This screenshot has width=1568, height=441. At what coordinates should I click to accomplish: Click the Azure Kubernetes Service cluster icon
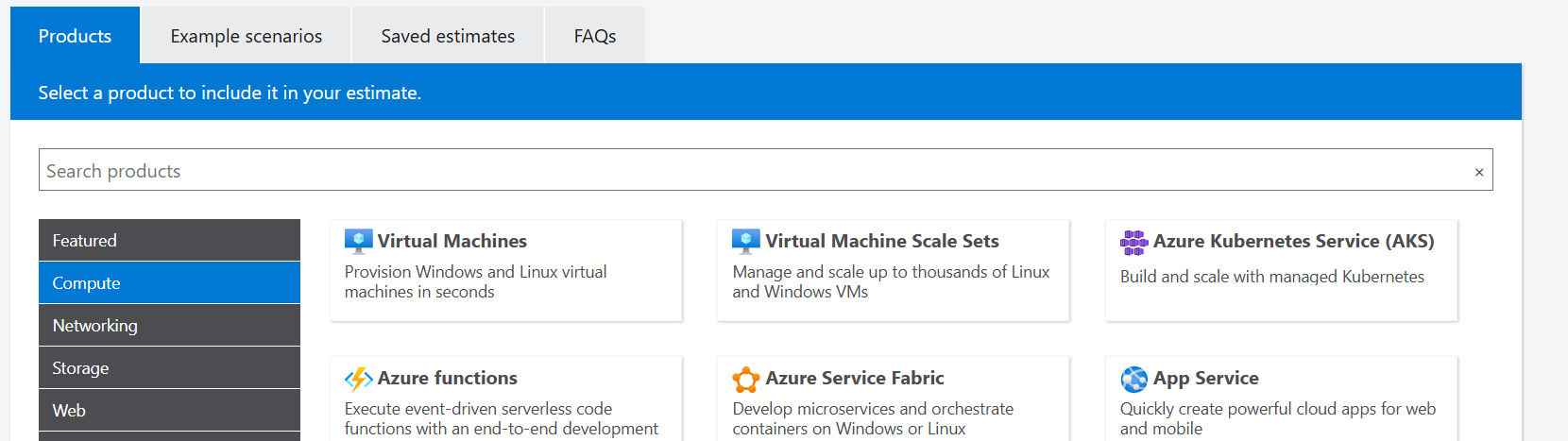tap(1133, 243)
